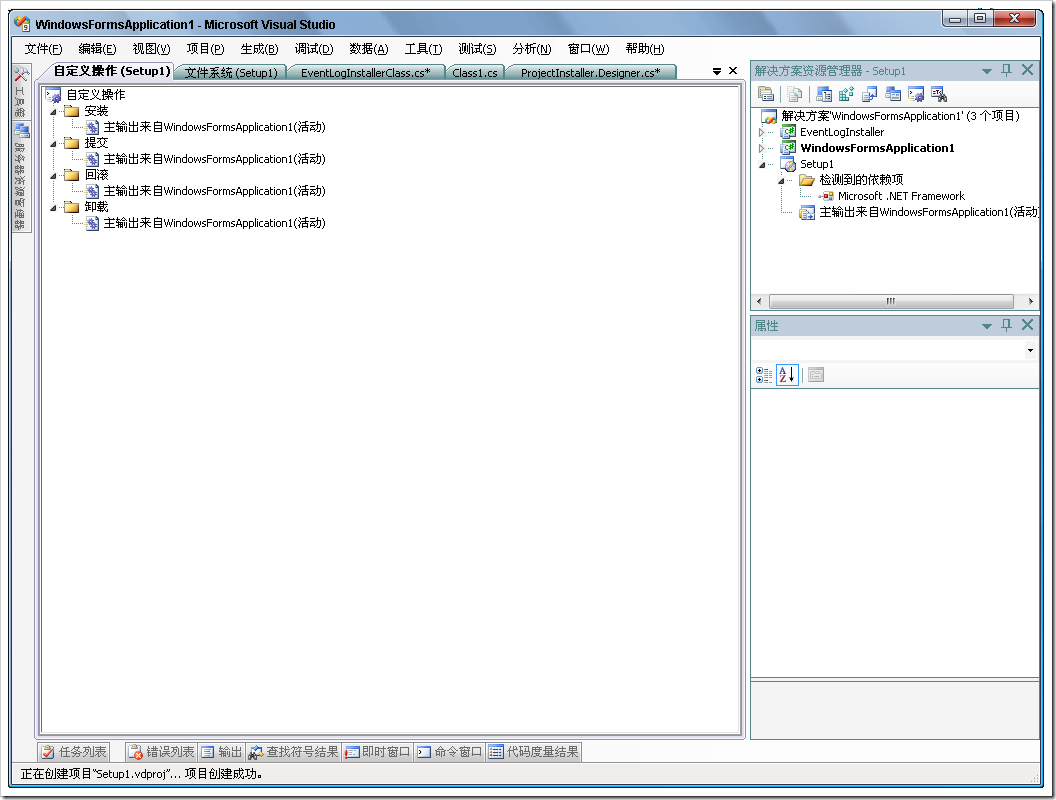Select Microsoft .NET Framework dependency
Screen dimensions: 1056x800
click(901, 196)
